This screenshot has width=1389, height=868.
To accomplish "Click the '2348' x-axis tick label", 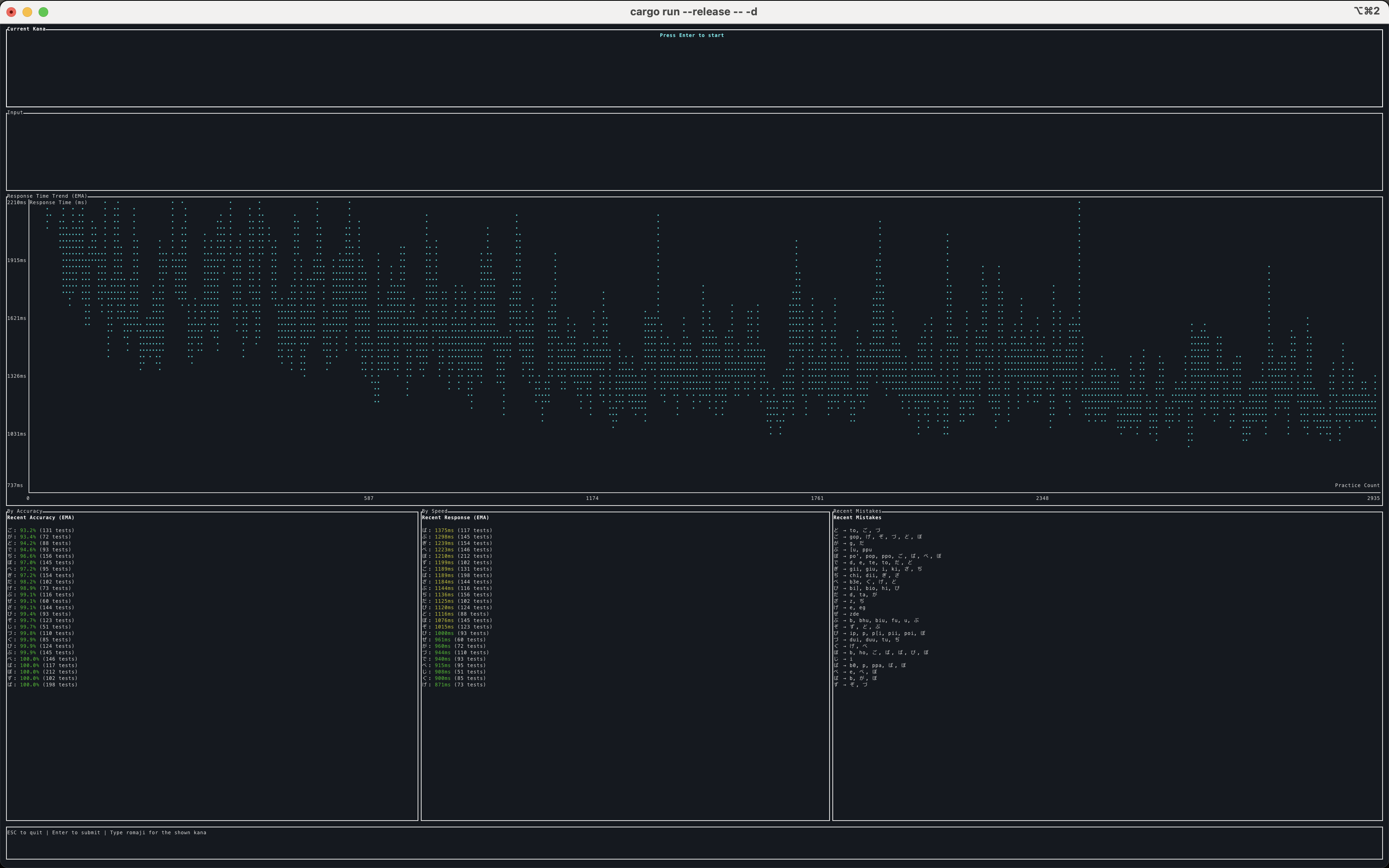I will 1042,498.
